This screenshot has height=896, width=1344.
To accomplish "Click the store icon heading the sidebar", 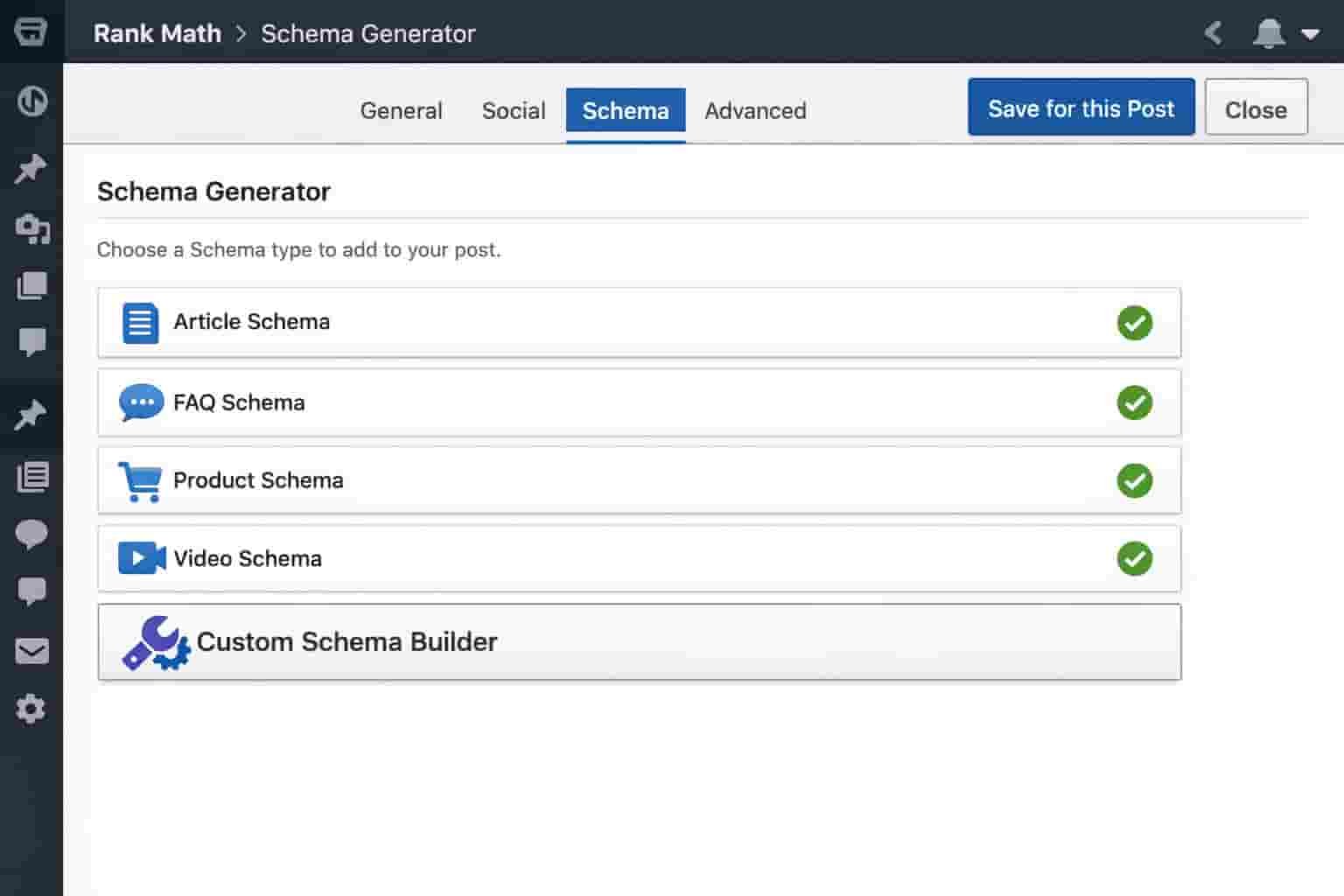I will click(31, 31).
